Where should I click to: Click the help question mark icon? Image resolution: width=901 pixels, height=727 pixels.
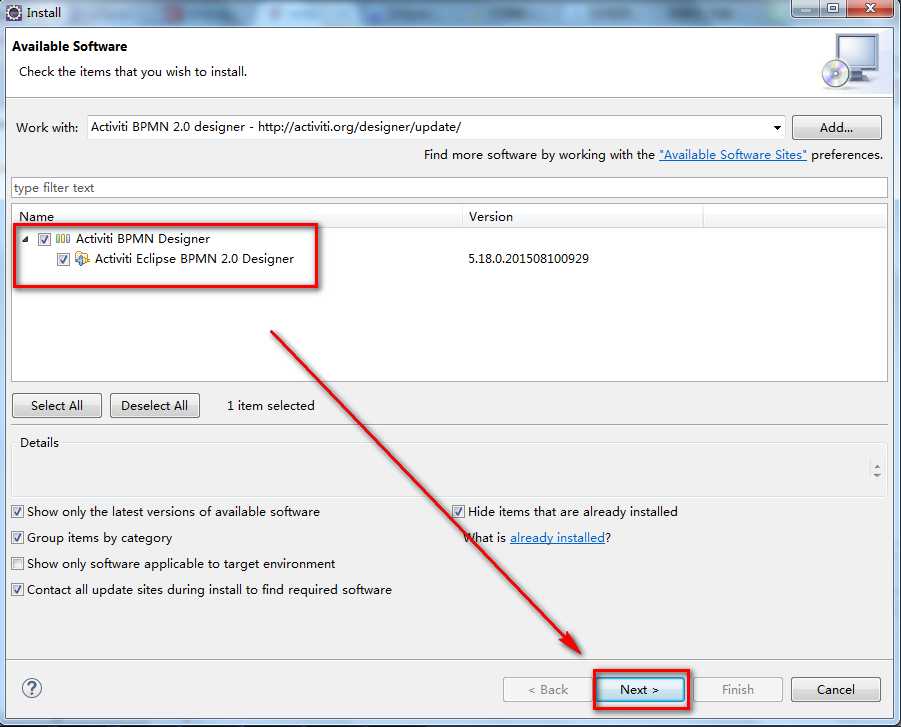(32, 688)
